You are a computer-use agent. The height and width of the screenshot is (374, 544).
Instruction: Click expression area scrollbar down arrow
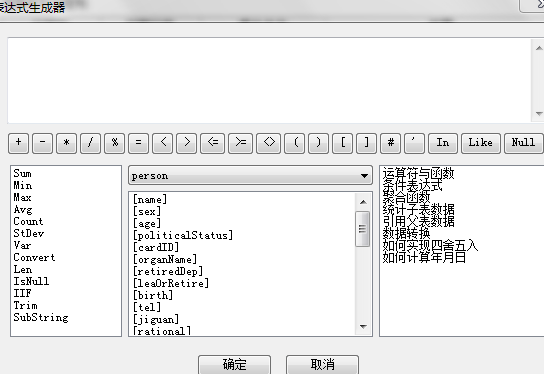point(538,113)
